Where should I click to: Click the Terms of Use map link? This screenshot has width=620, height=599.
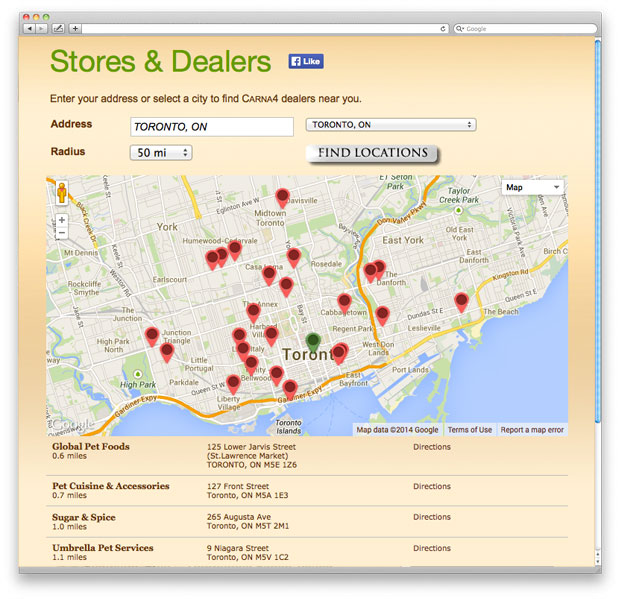(470, 430)
